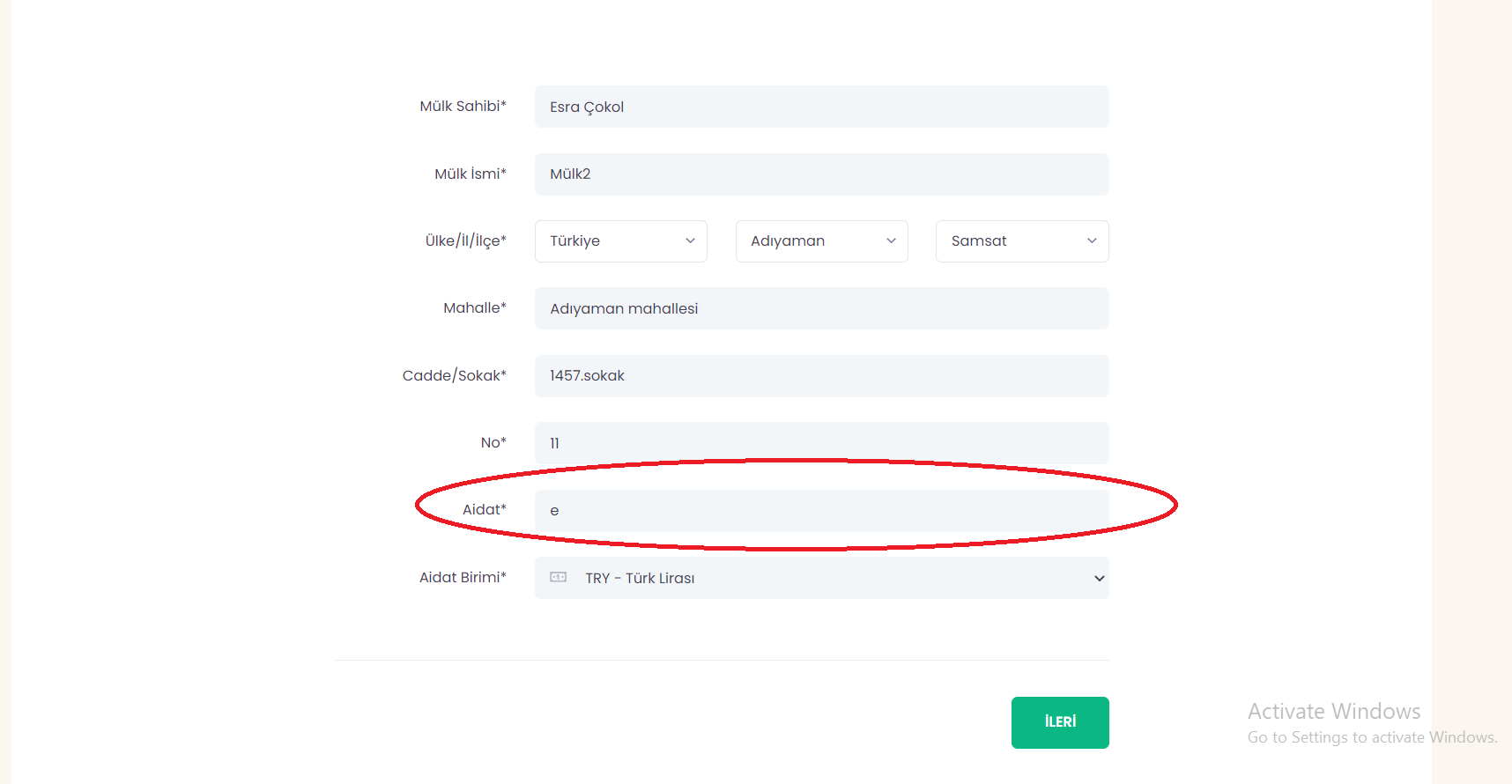Expand the Adıyaman province dropdown
The height and width of the screenshot is (784, 1512).
812,241
